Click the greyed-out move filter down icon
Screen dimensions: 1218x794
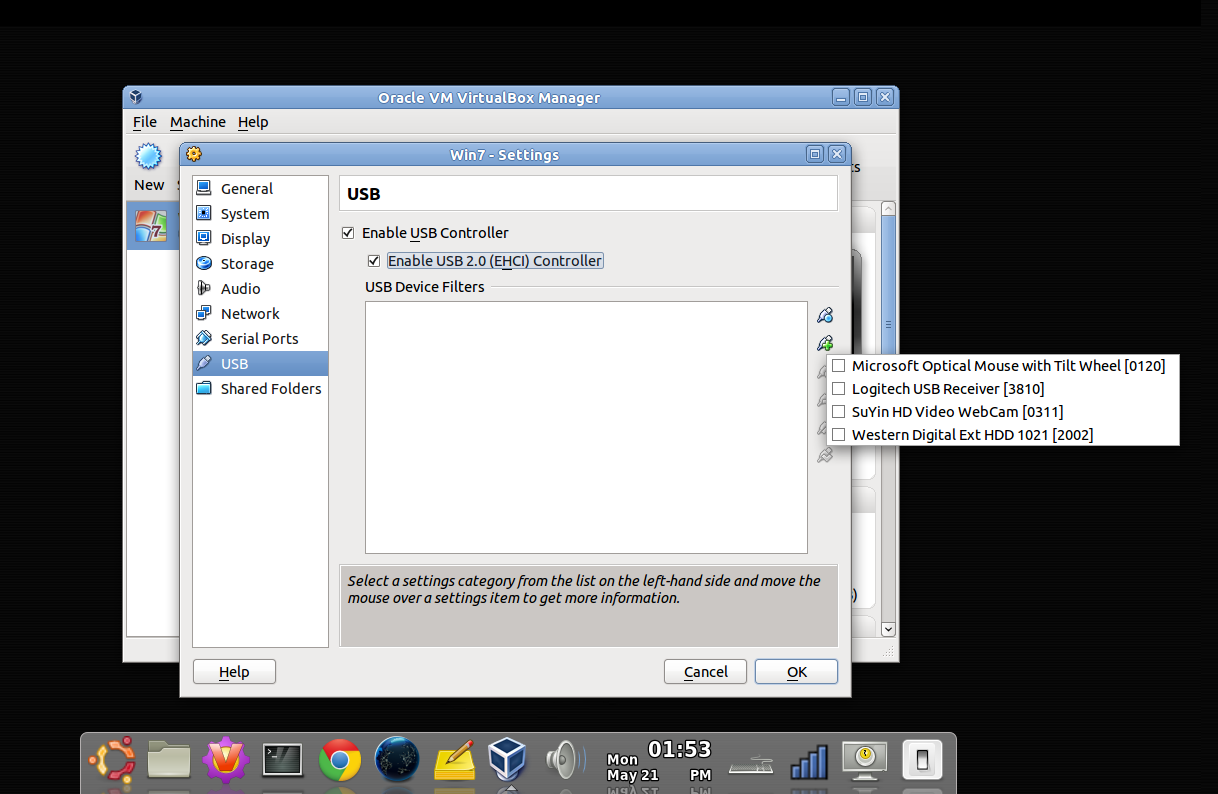[x=824, y=455]
